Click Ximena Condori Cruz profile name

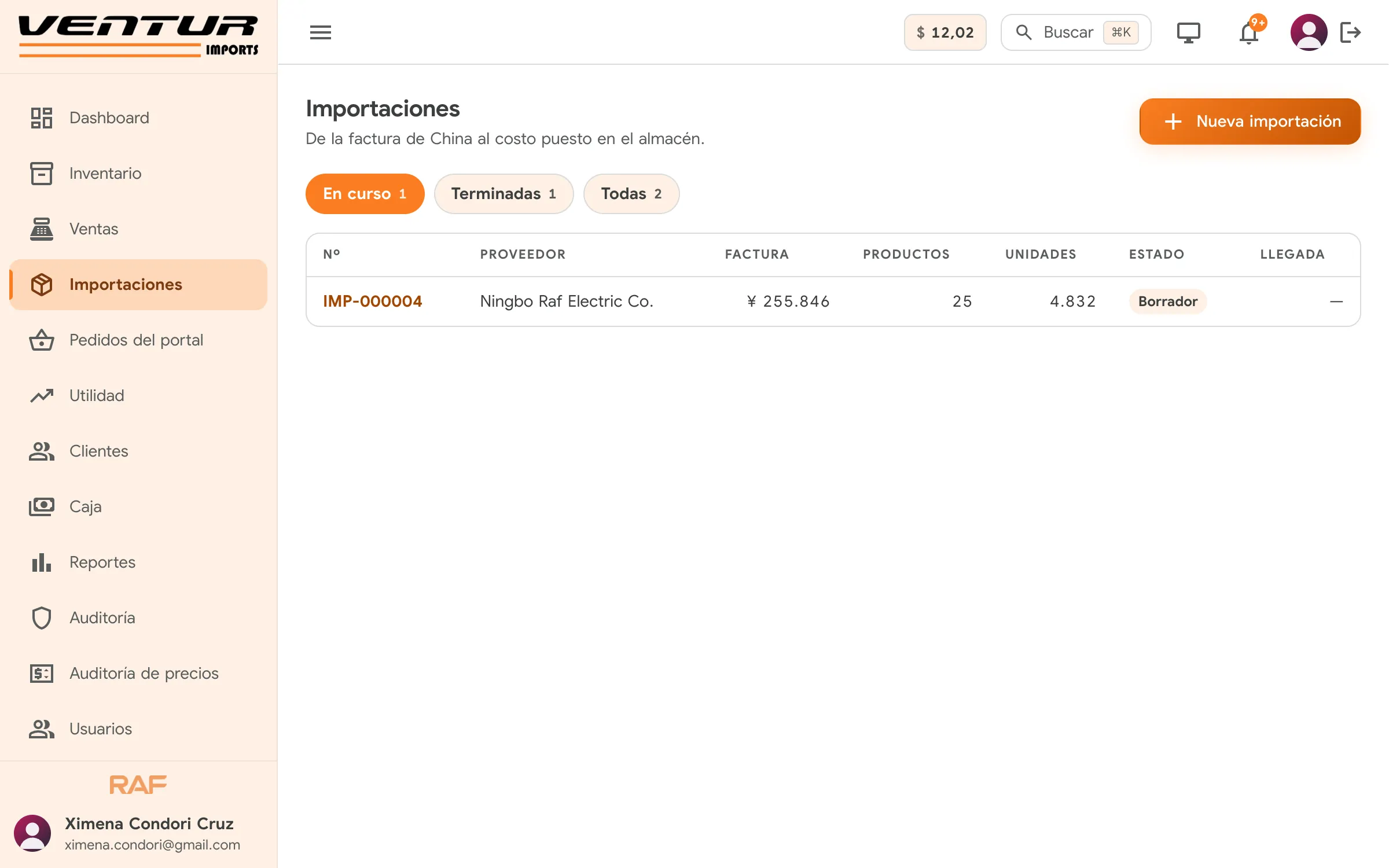coord(149,823)
